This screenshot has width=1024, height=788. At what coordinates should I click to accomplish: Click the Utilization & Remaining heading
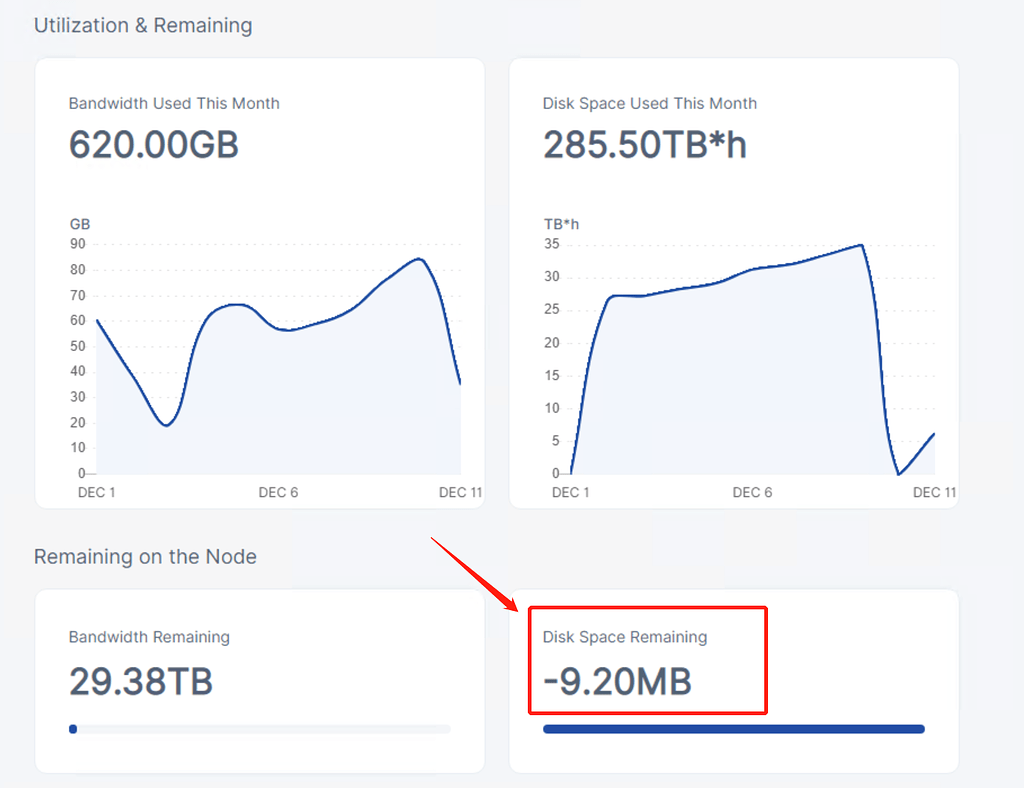coord(143,25)
